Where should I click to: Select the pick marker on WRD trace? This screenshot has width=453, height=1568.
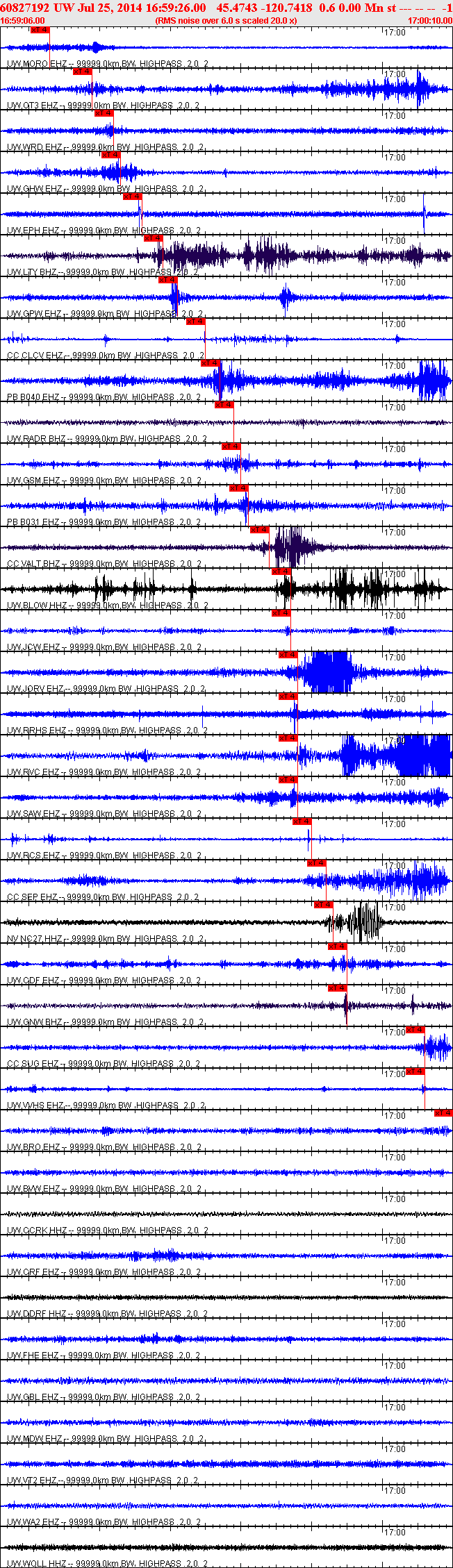click(x=104, y=113)
